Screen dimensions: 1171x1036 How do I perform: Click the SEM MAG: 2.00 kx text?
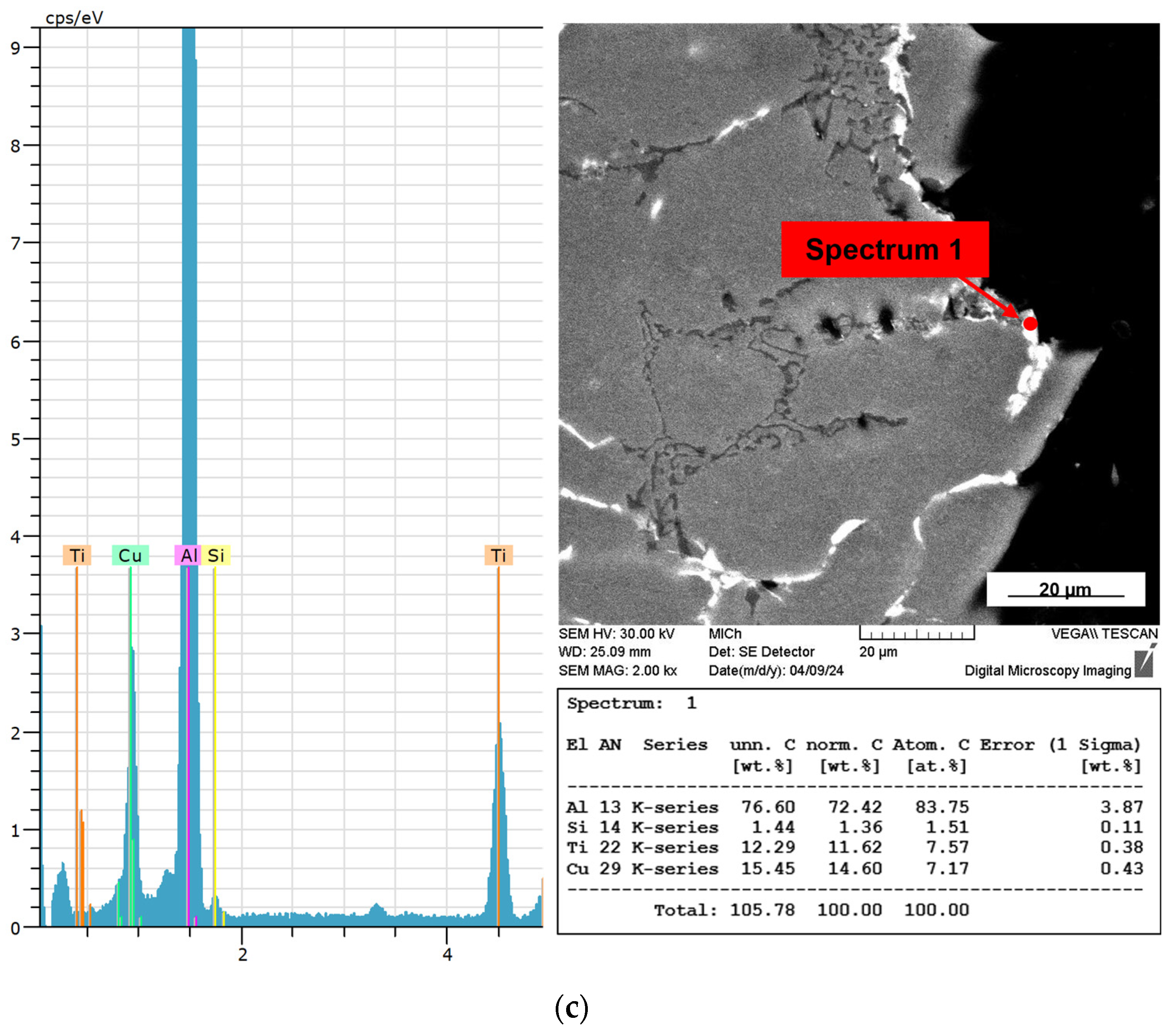[x=618, y=670]
